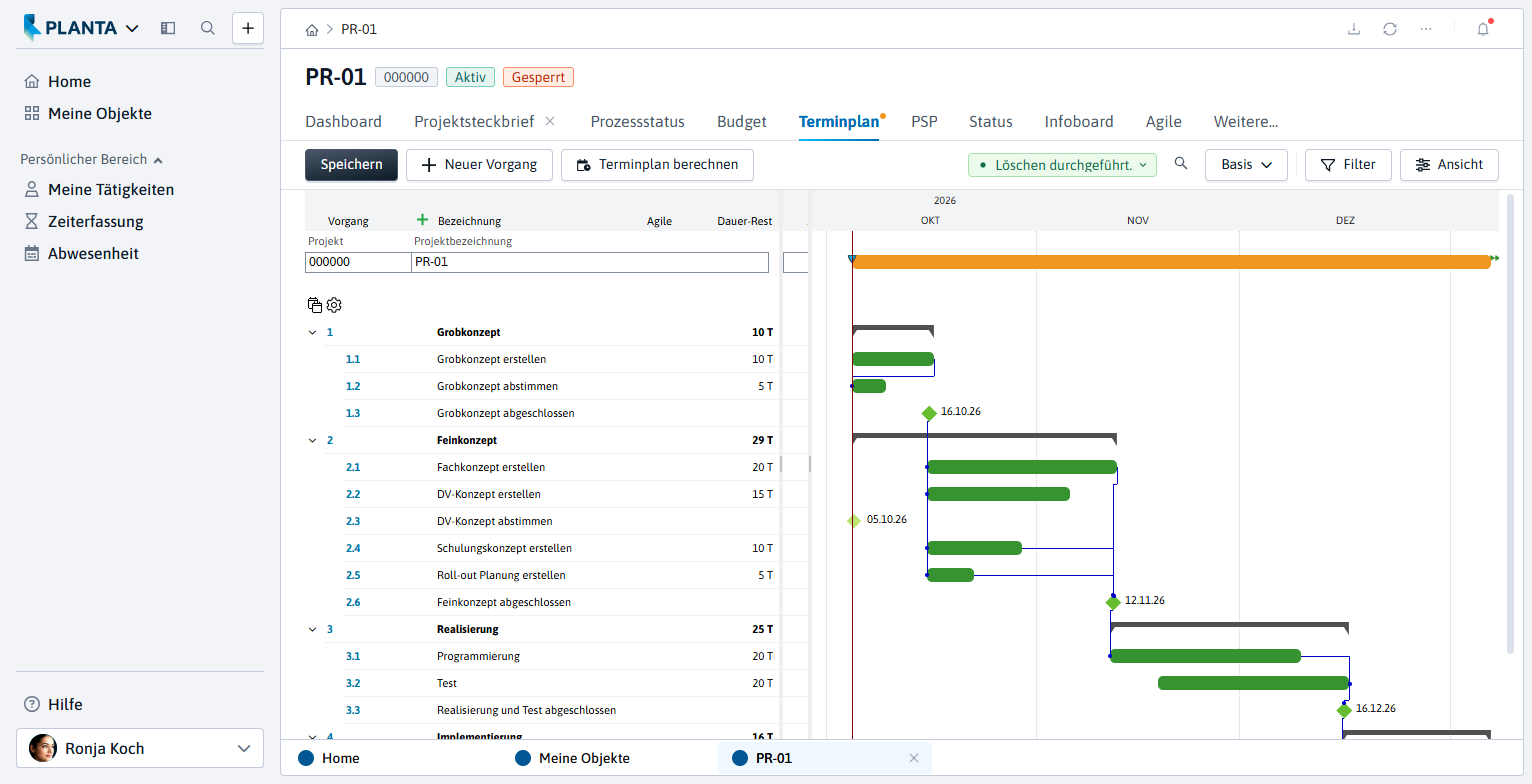Collapse the Feinkonzept group row
Image resolution: width=1532 pixels, height=784 pixels.
point(312,440)
